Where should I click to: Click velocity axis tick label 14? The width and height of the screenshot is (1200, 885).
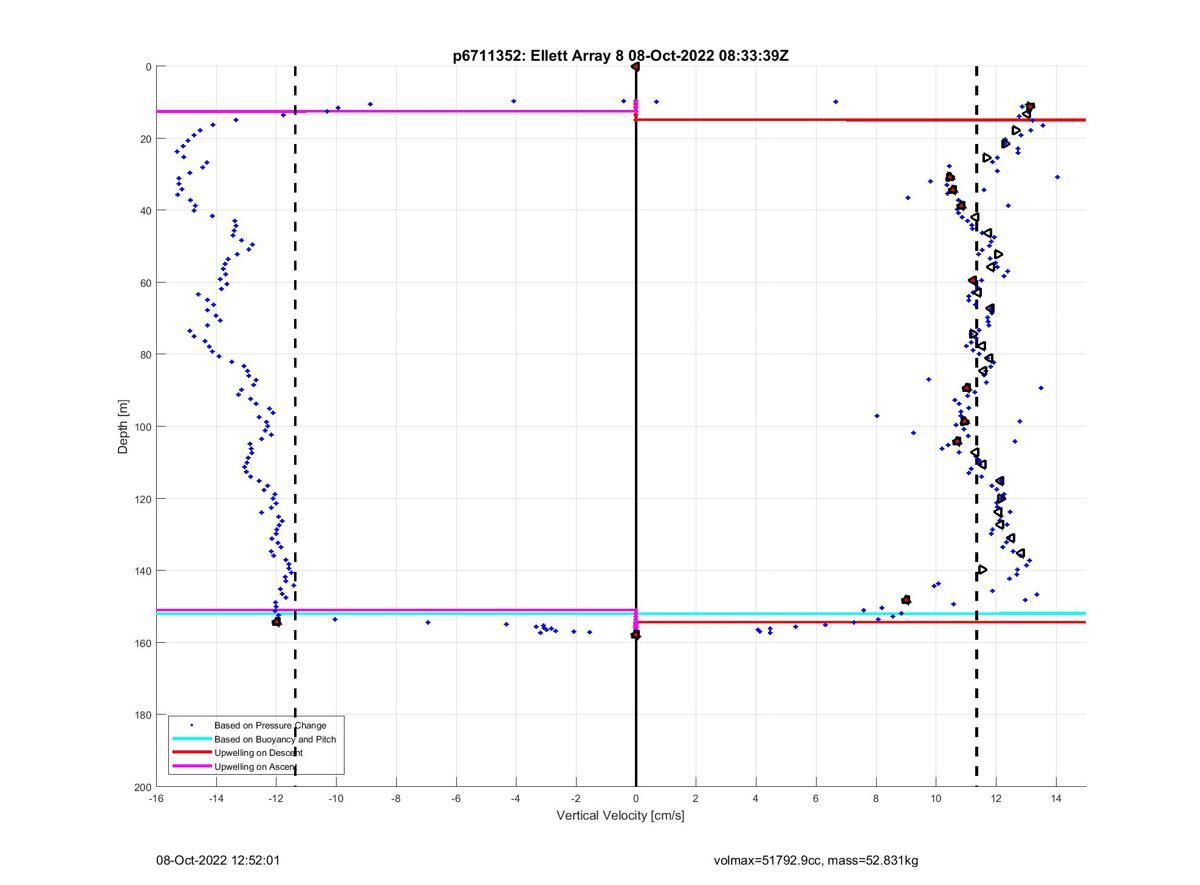coord(1056,798)
